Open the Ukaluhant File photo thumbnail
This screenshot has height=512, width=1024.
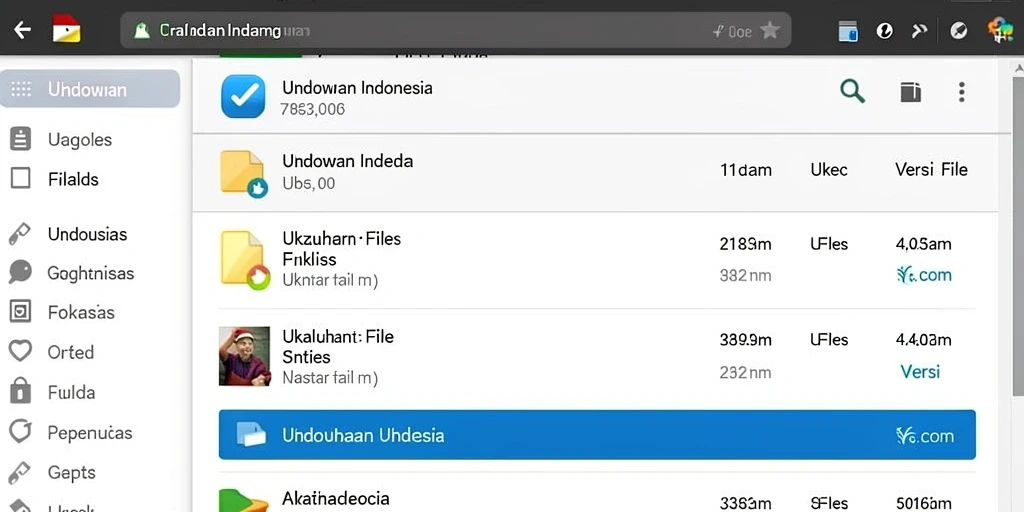coord(244,356)
